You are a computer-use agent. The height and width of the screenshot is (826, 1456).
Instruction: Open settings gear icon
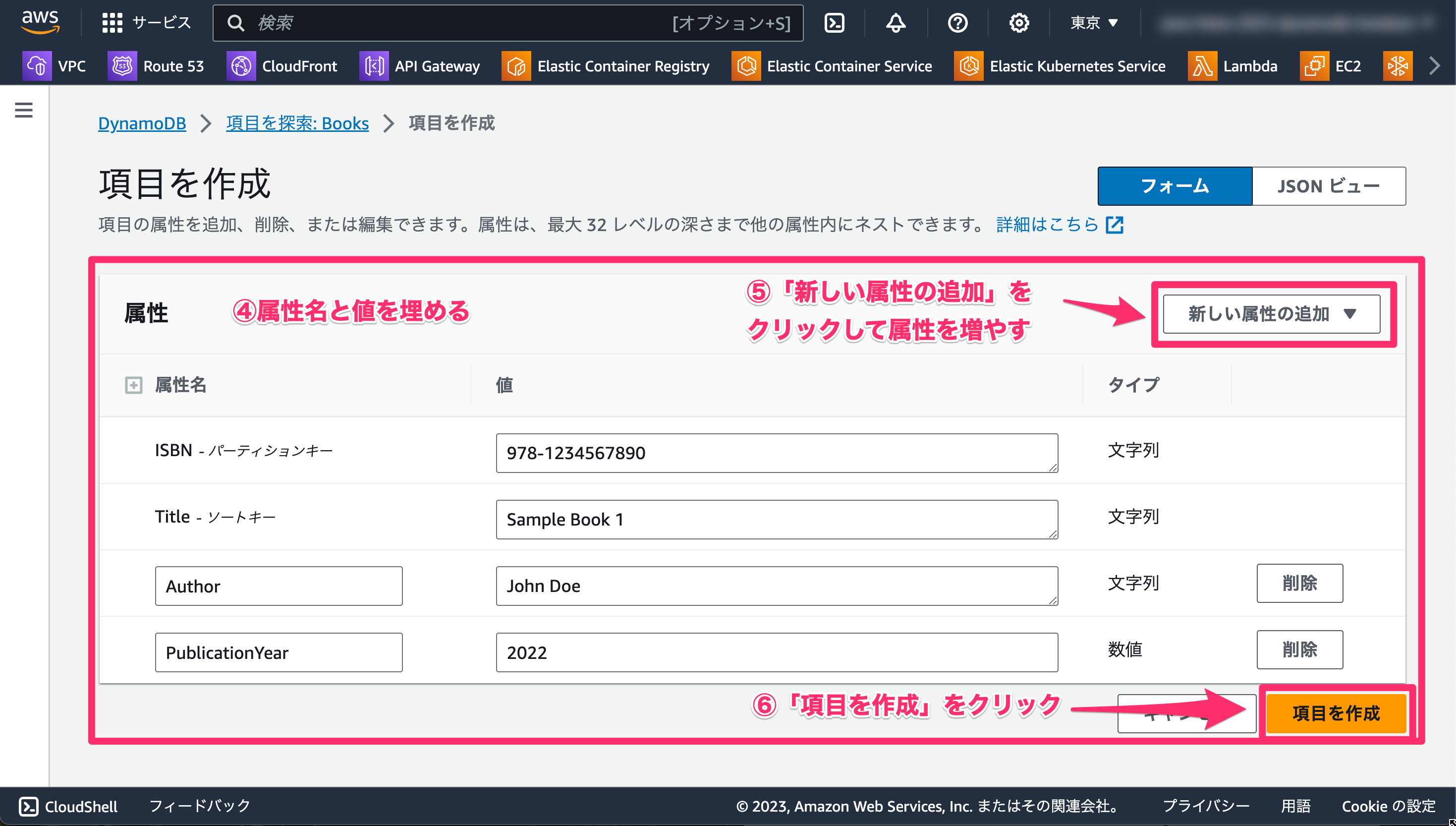(1019, 23)
